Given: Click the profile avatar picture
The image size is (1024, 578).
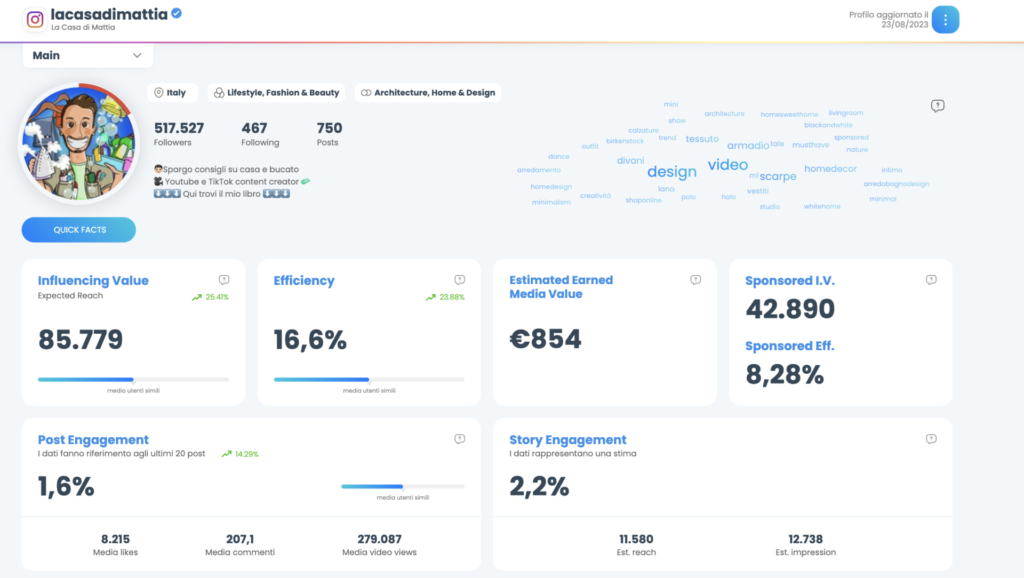Looking at the screenshot, I should [x=78, y=143].
